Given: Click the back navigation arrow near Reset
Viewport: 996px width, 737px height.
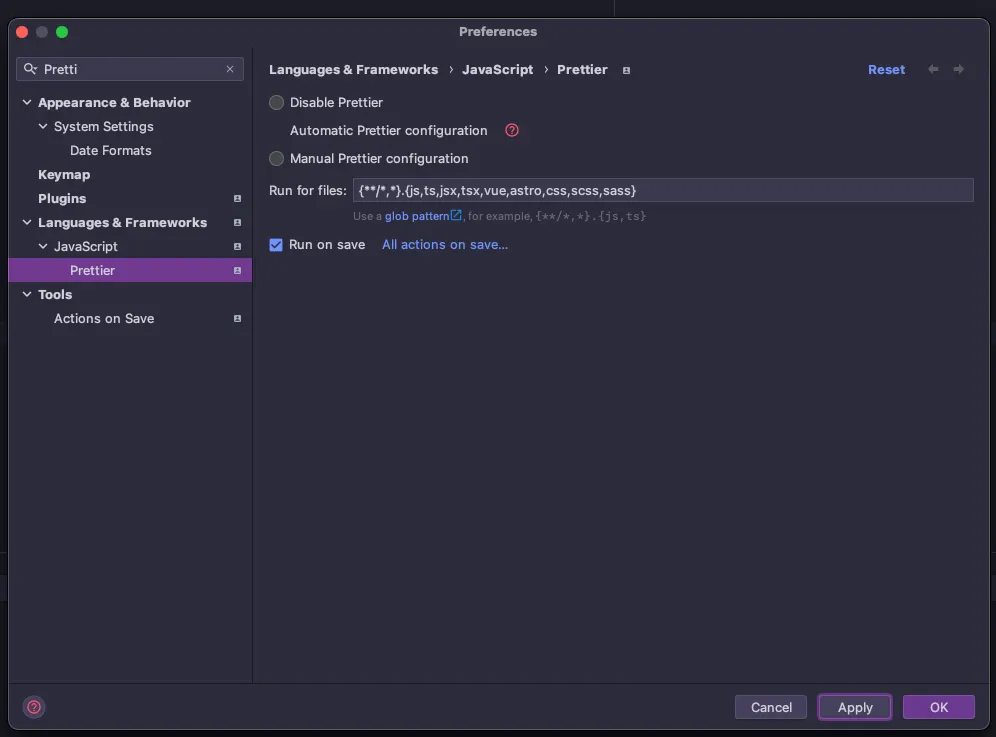Looking at the screenshot, I should click(x=933, y=69).
